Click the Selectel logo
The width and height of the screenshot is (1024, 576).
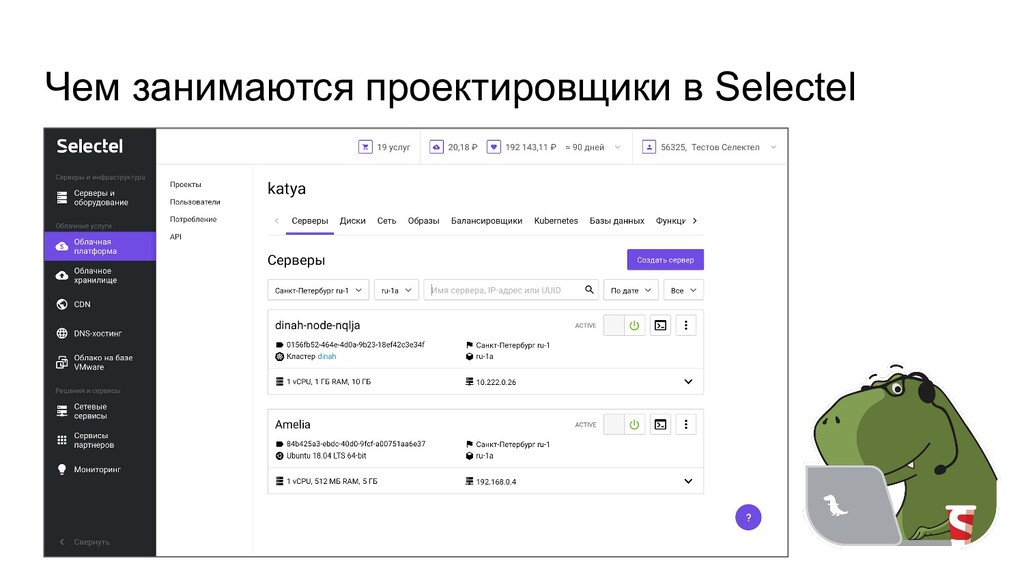point(89,146)
